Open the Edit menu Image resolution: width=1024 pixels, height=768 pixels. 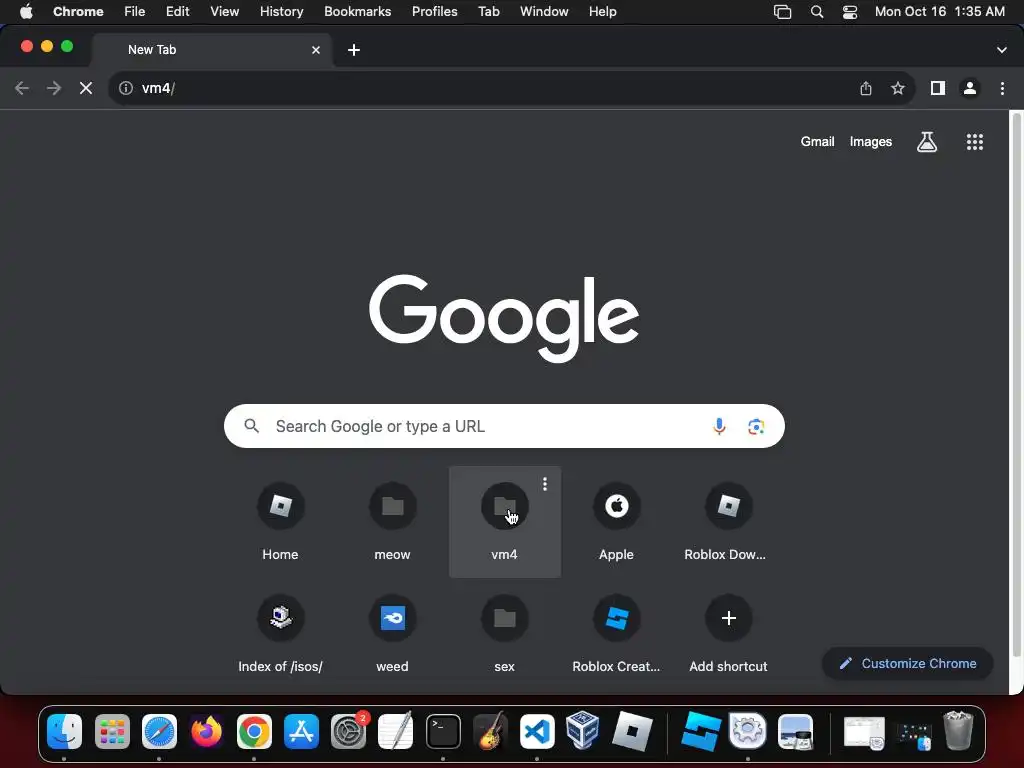177,11
